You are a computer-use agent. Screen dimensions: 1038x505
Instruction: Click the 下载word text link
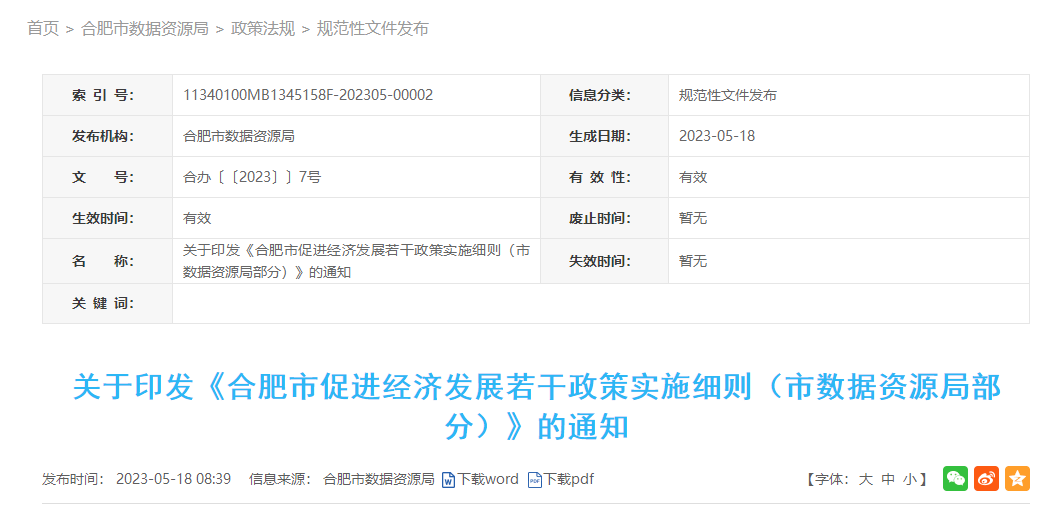tap(489, 480)
